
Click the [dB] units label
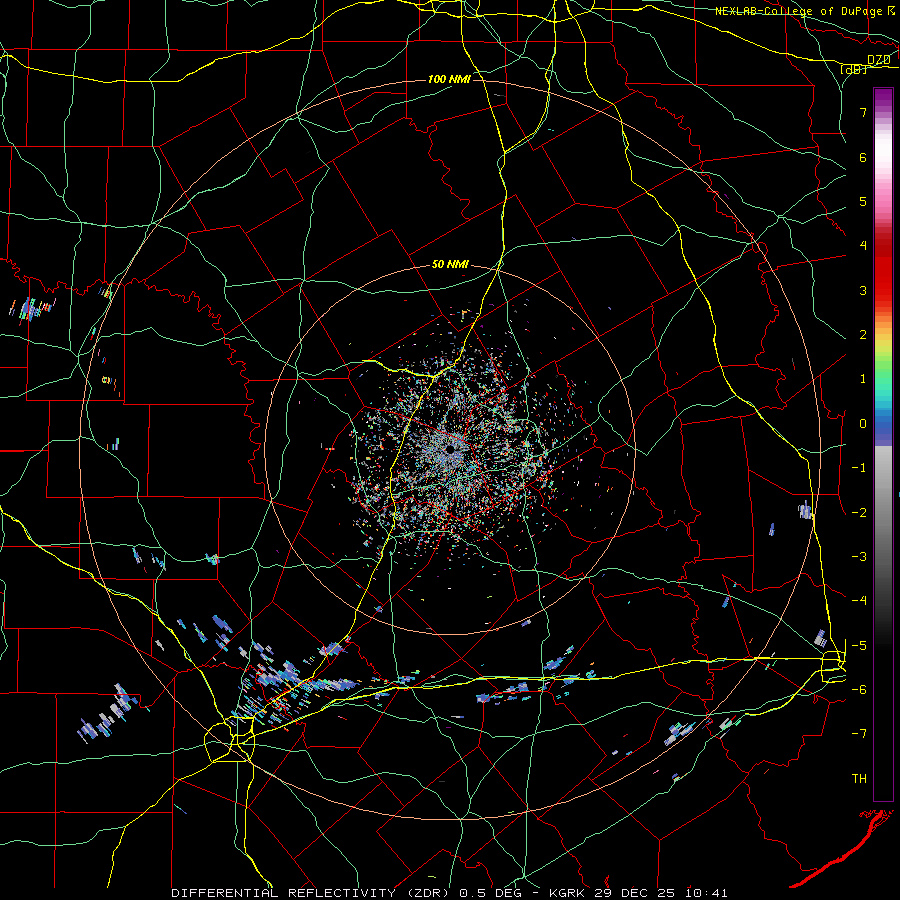(x=853, y=69)
